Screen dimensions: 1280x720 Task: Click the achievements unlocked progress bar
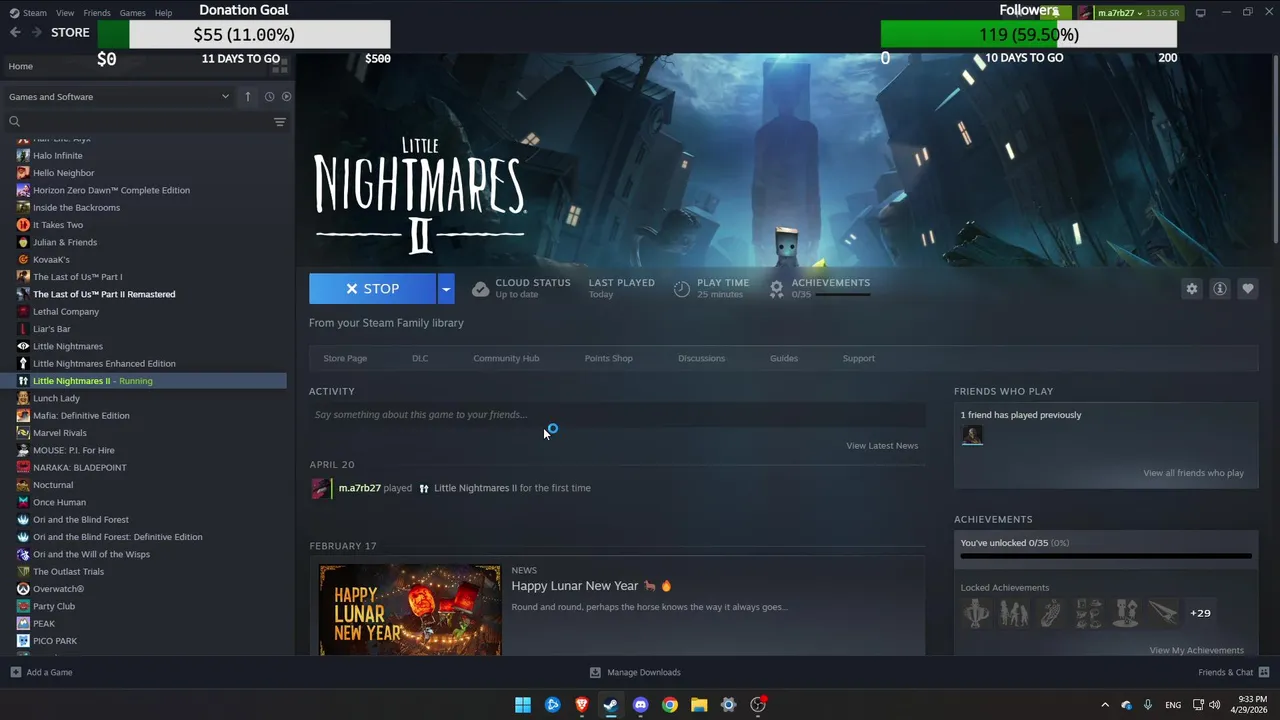pos(1106,556)
